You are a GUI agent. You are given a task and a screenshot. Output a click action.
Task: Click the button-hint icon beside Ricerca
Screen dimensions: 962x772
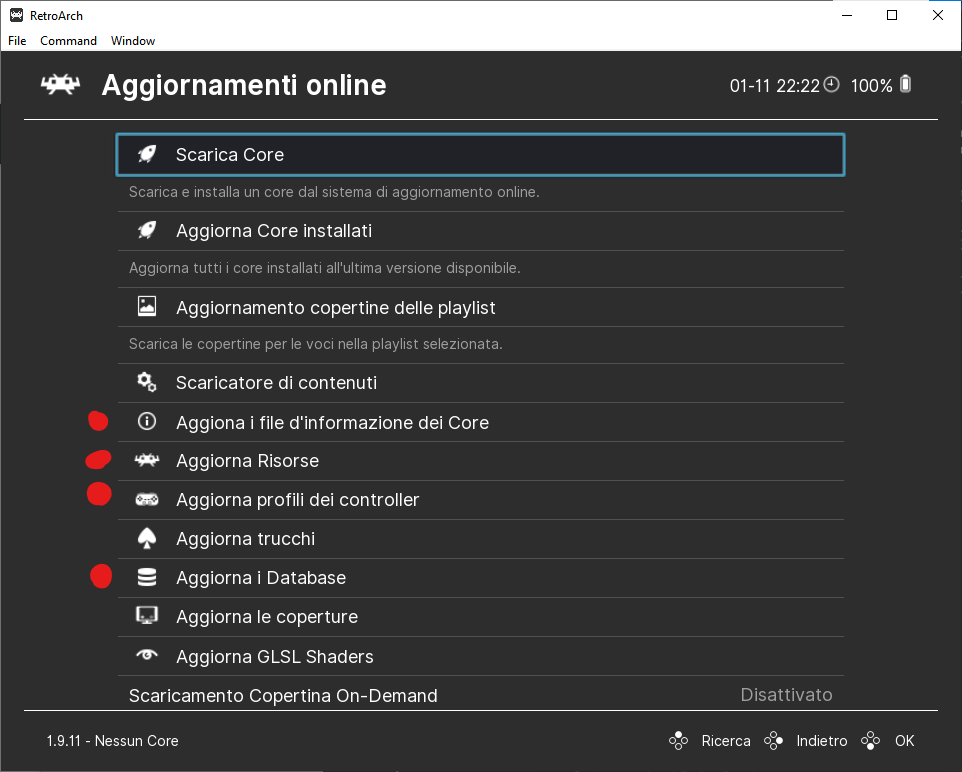(678, 741)
